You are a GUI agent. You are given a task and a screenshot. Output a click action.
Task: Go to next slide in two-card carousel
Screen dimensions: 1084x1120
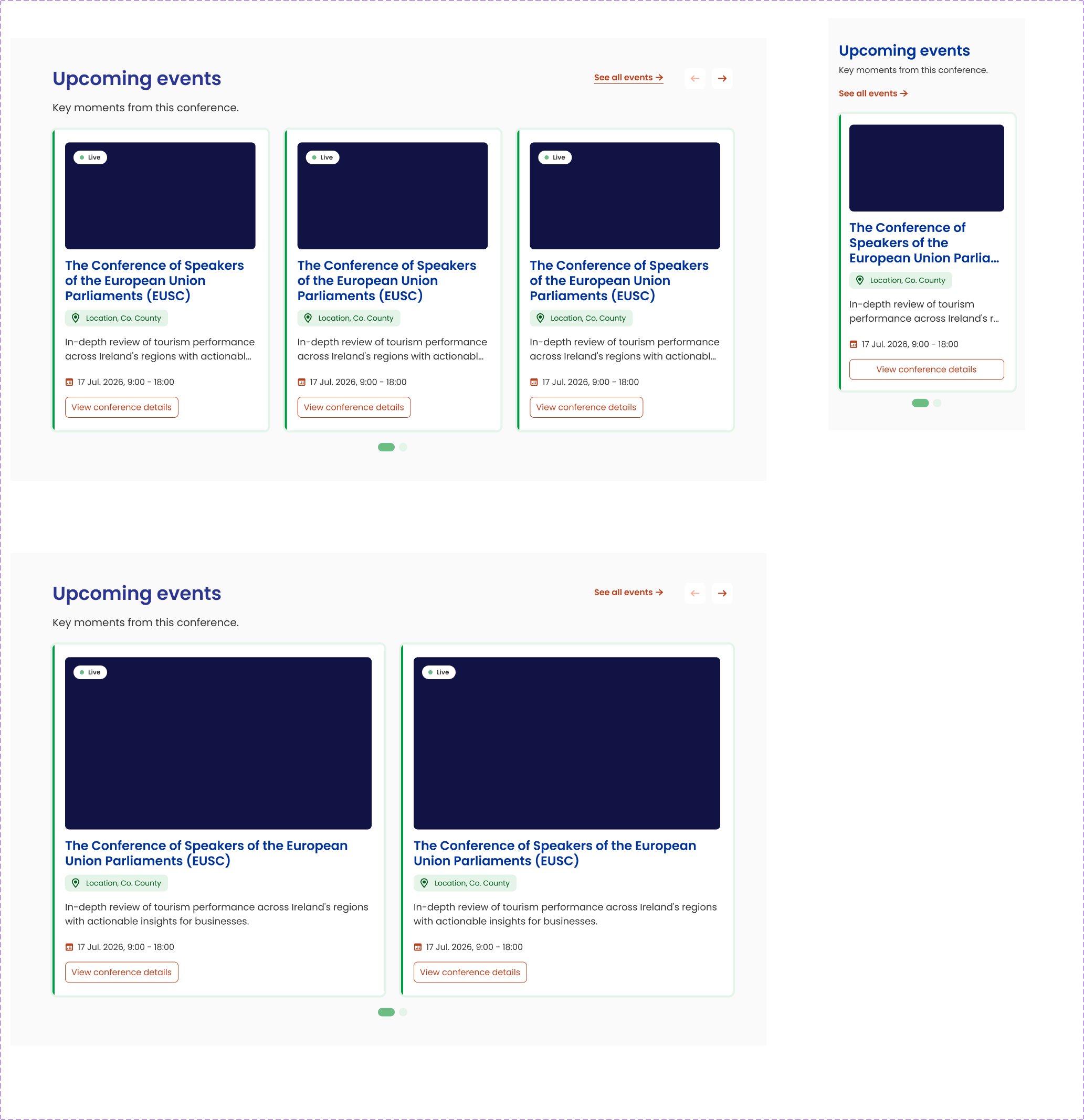[722, 593]
